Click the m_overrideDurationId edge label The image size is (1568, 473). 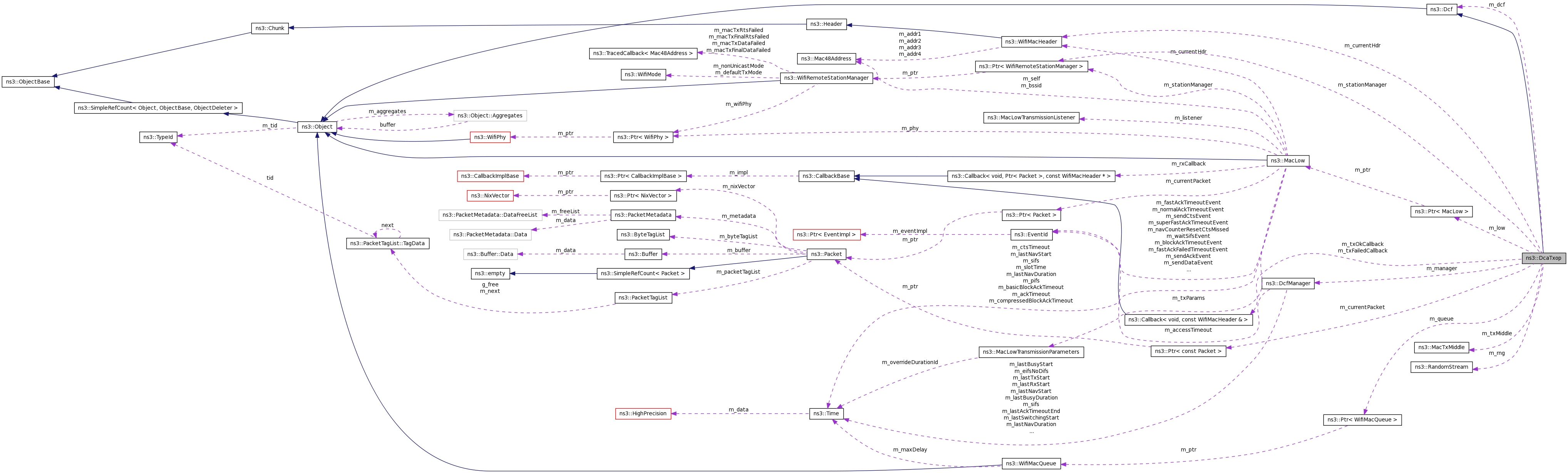click(910, 362)
